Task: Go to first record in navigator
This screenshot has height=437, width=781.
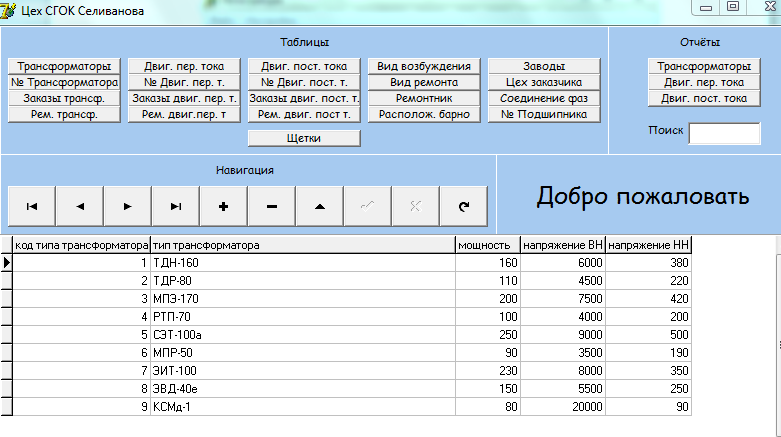Action: [x=32, y=206]
